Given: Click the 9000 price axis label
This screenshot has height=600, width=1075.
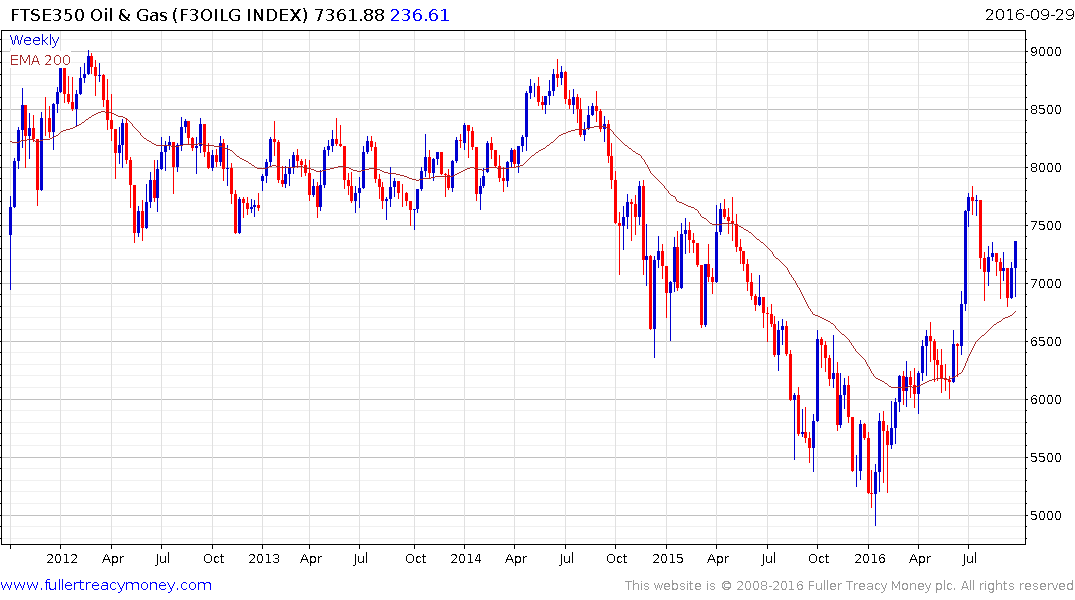Looking at the screenshot, I should coord(1046,51).
